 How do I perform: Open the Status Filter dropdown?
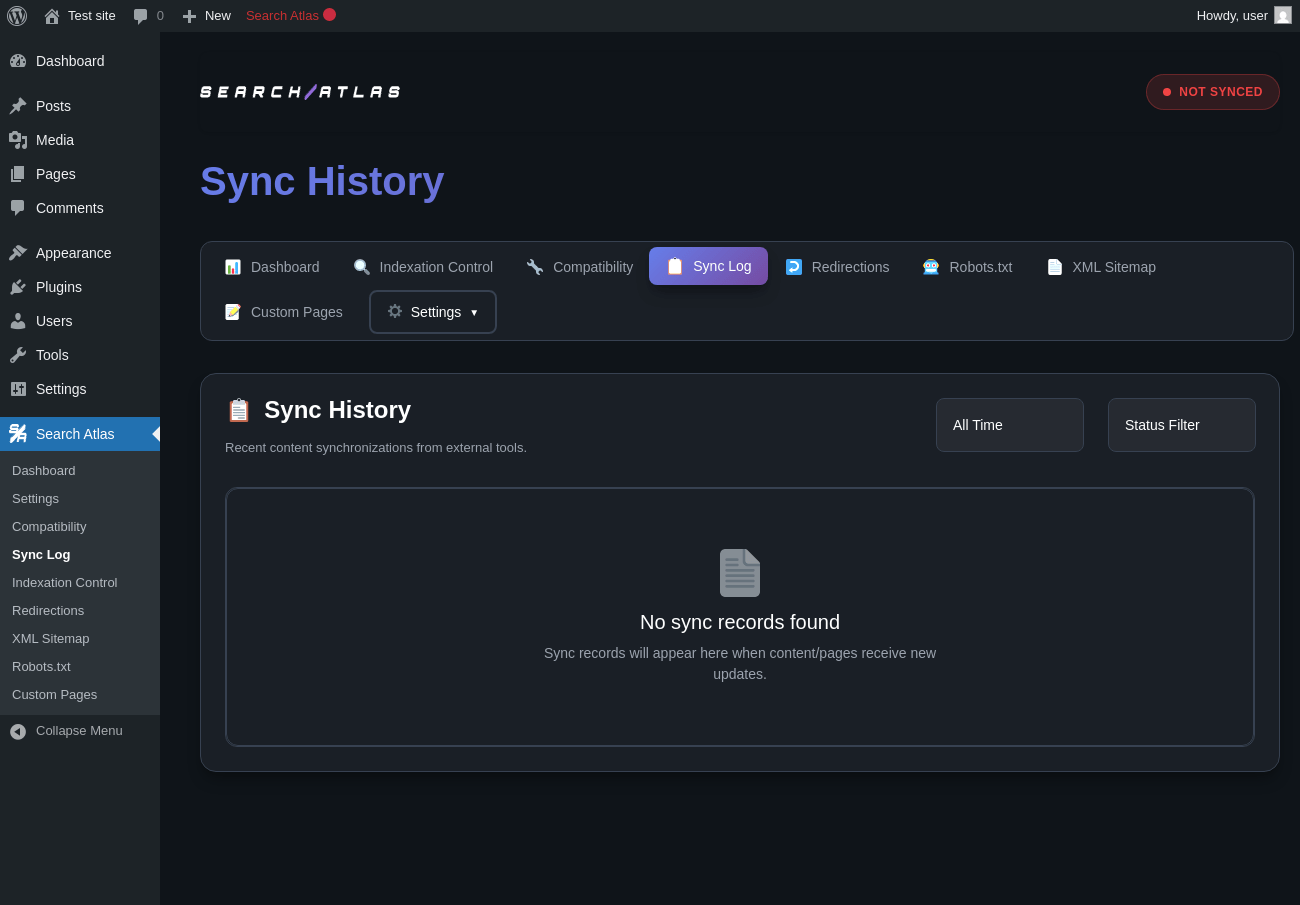[x=1181, y=425]
